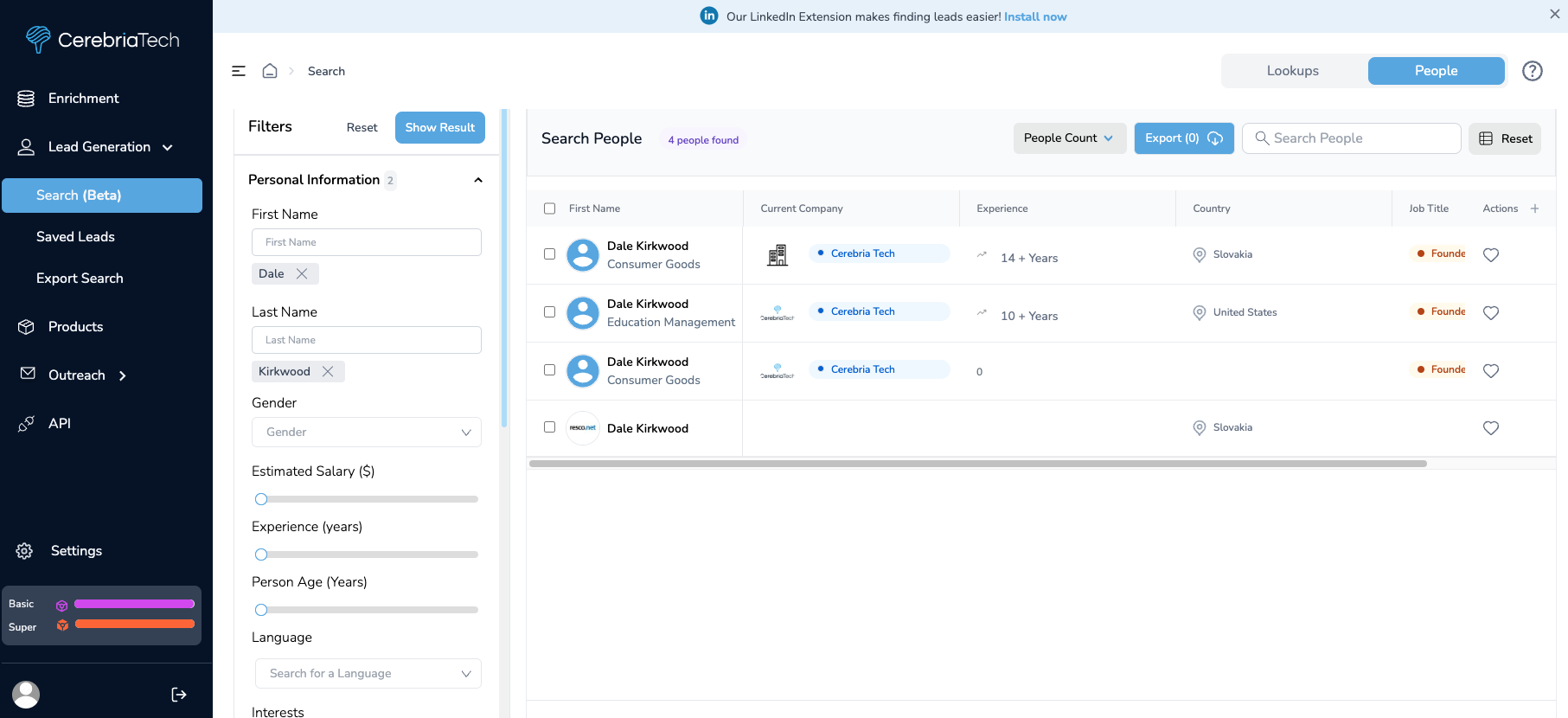Open the user profile avatar
Viewport: 1568px width, 718px height.
coord(26,694)
